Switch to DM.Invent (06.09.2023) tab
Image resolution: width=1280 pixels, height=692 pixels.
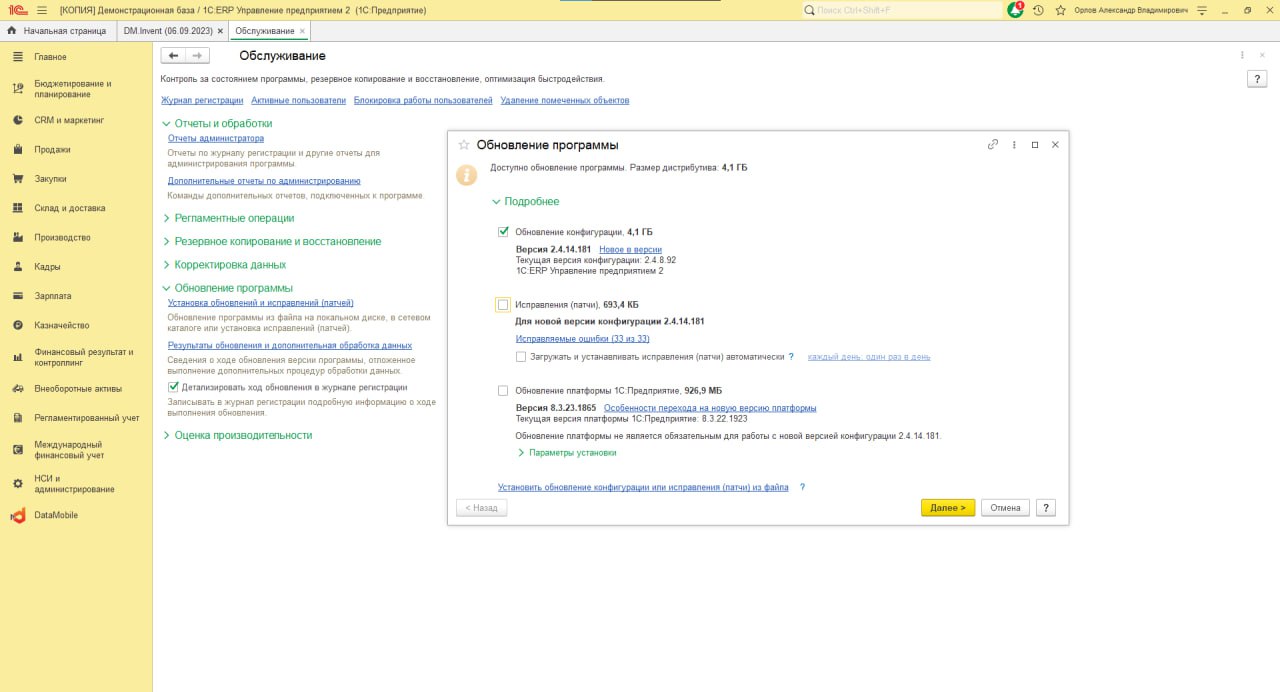168,31
